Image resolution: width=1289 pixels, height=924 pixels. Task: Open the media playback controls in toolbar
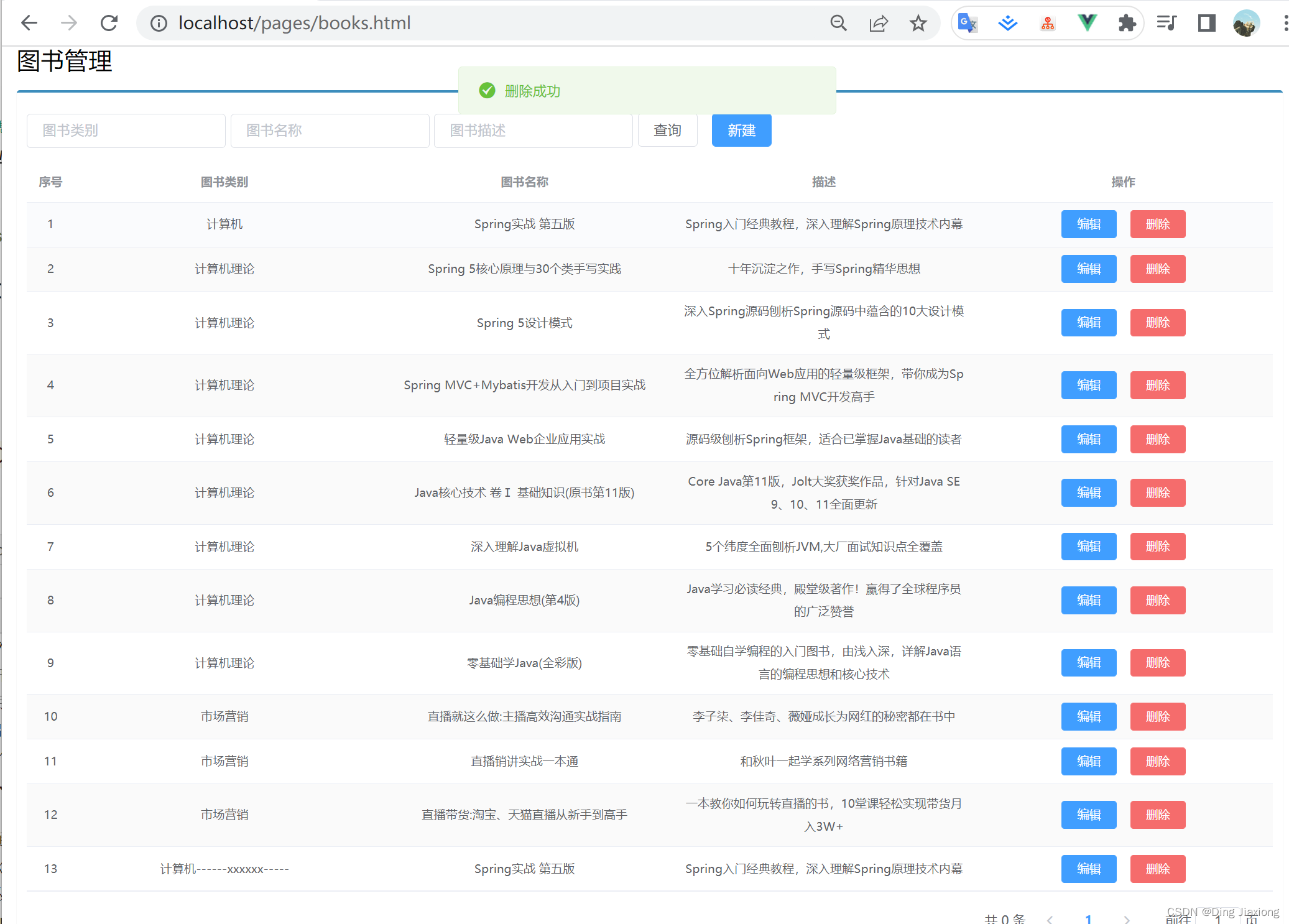(x=1167, y=23)
